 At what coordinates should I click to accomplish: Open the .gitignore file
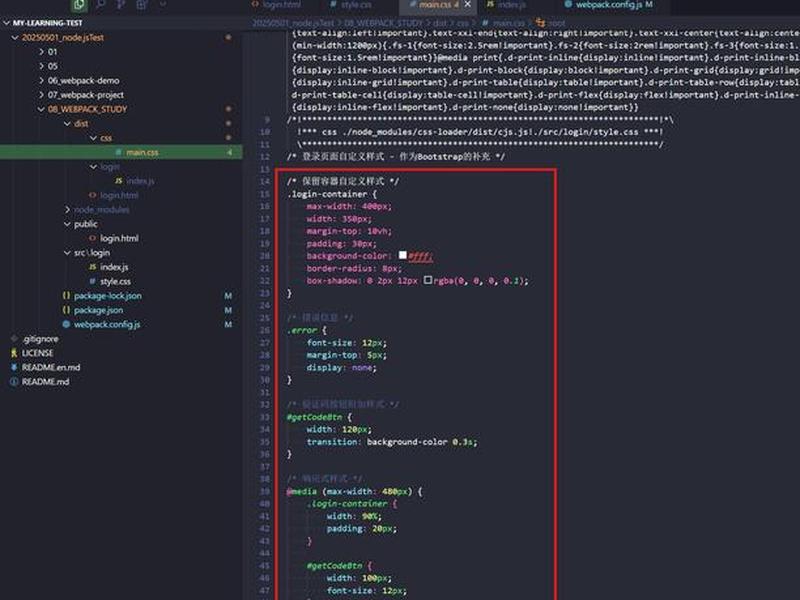point(40,339)
